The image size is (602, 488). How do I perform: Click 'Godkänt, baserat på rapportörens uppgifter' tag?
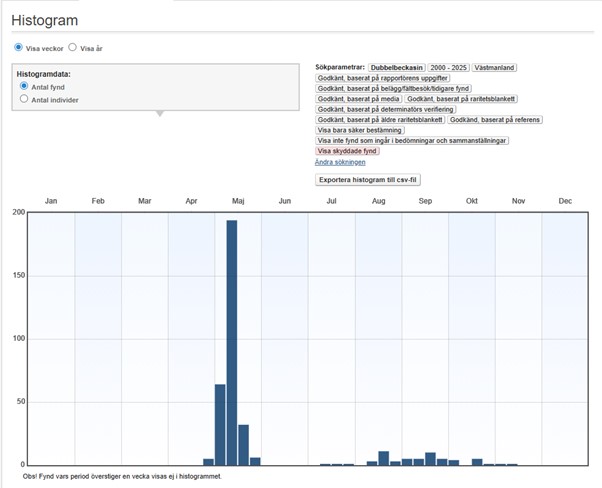pos(383,78)
